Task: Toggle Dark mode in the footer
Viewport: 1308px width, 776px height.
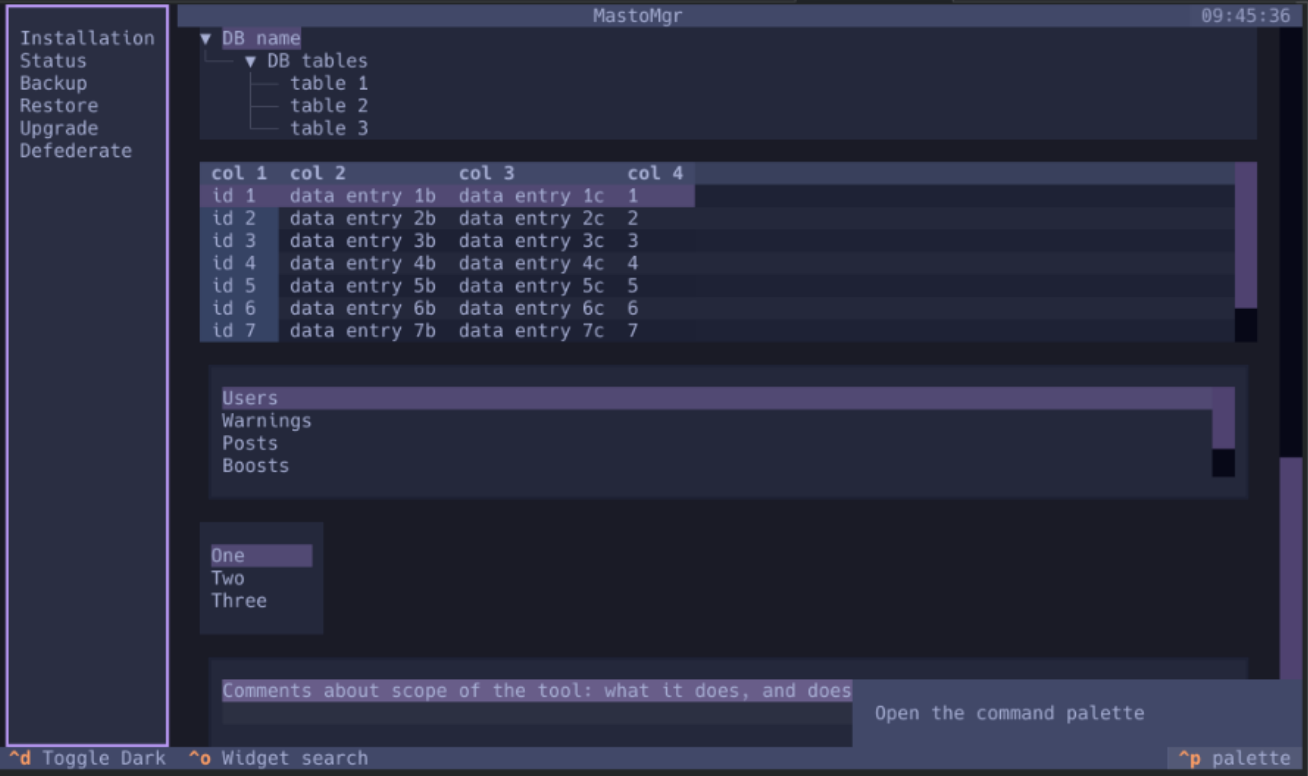Action: pyautogui.click(x=88, y=758)
